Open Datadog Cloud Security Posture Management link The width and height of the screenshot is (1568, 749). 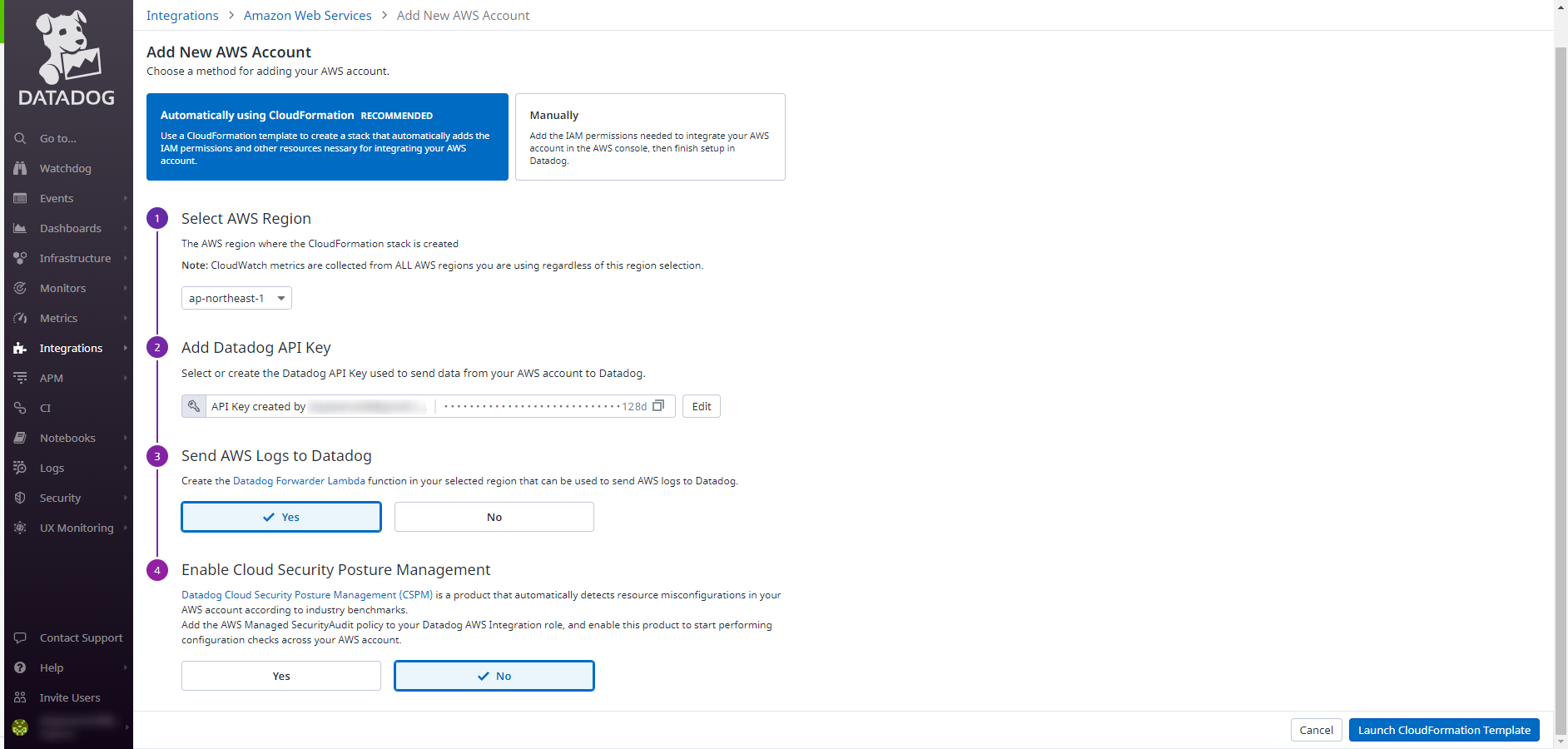(307, 595)
